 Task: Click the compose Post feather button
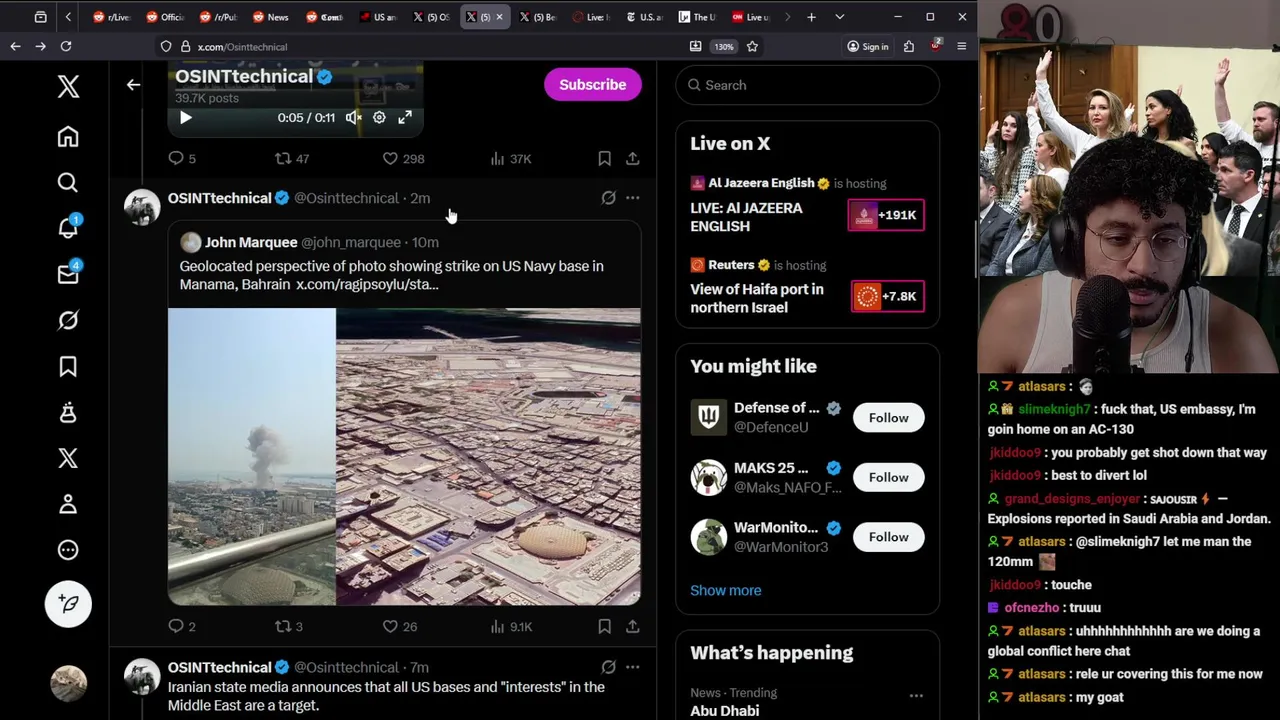coord(68,604)
